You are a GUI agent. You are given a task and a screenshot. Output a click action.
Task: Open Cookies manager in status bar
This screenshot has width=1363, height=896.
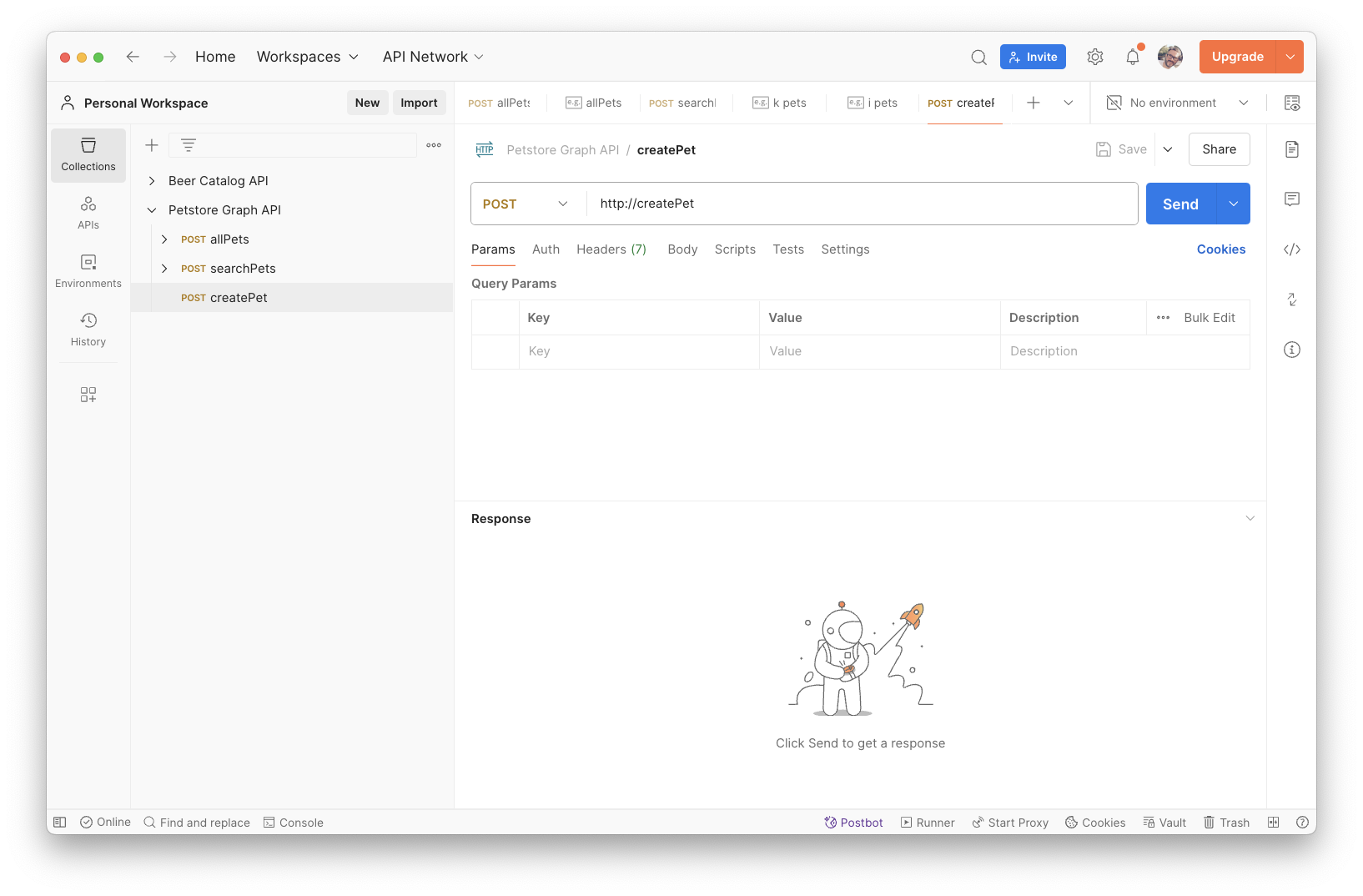(x=1094, y=822)
